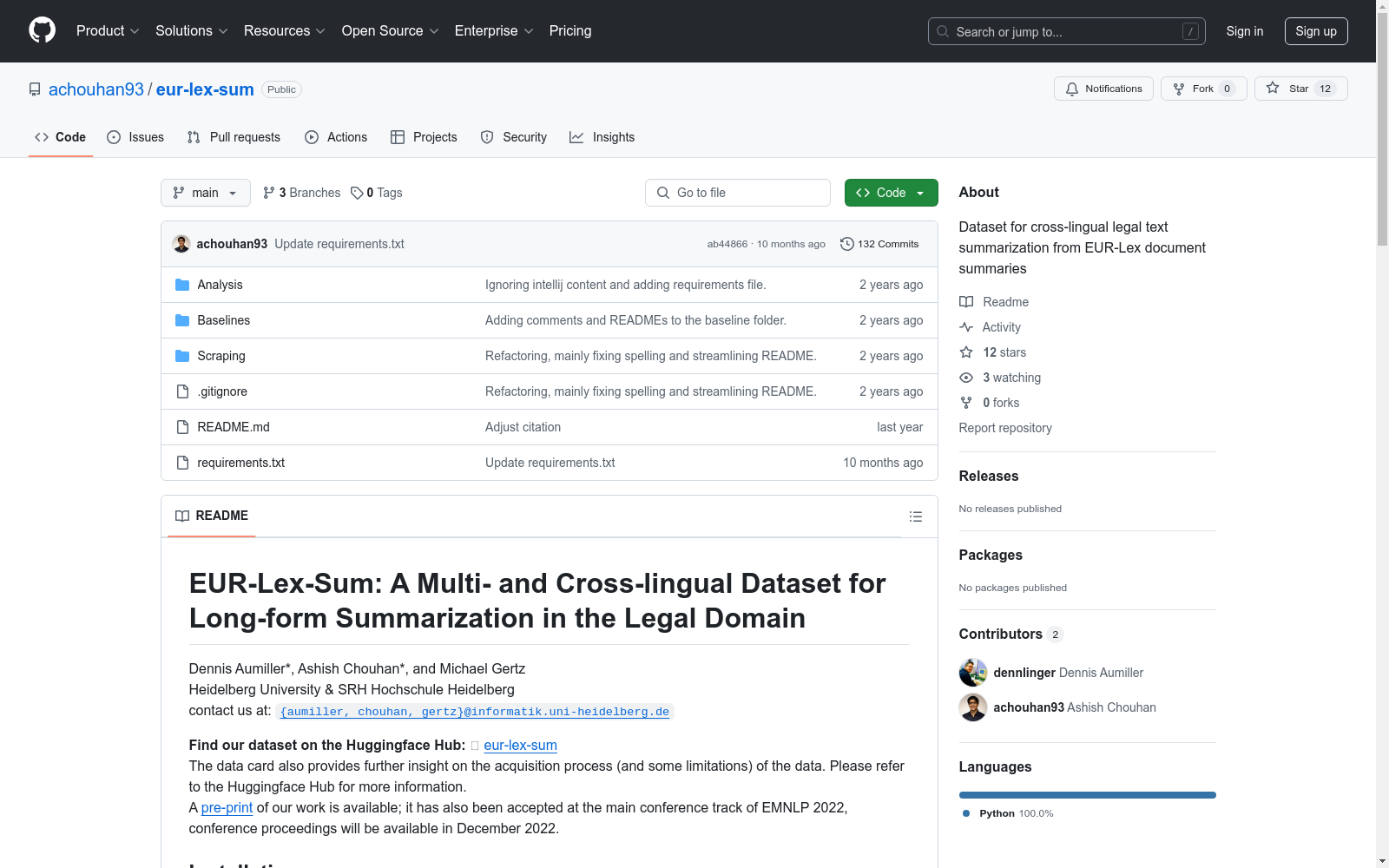Screen dimensions: 1389x868
Task: Select the README tab header
Action: (212, 516)
